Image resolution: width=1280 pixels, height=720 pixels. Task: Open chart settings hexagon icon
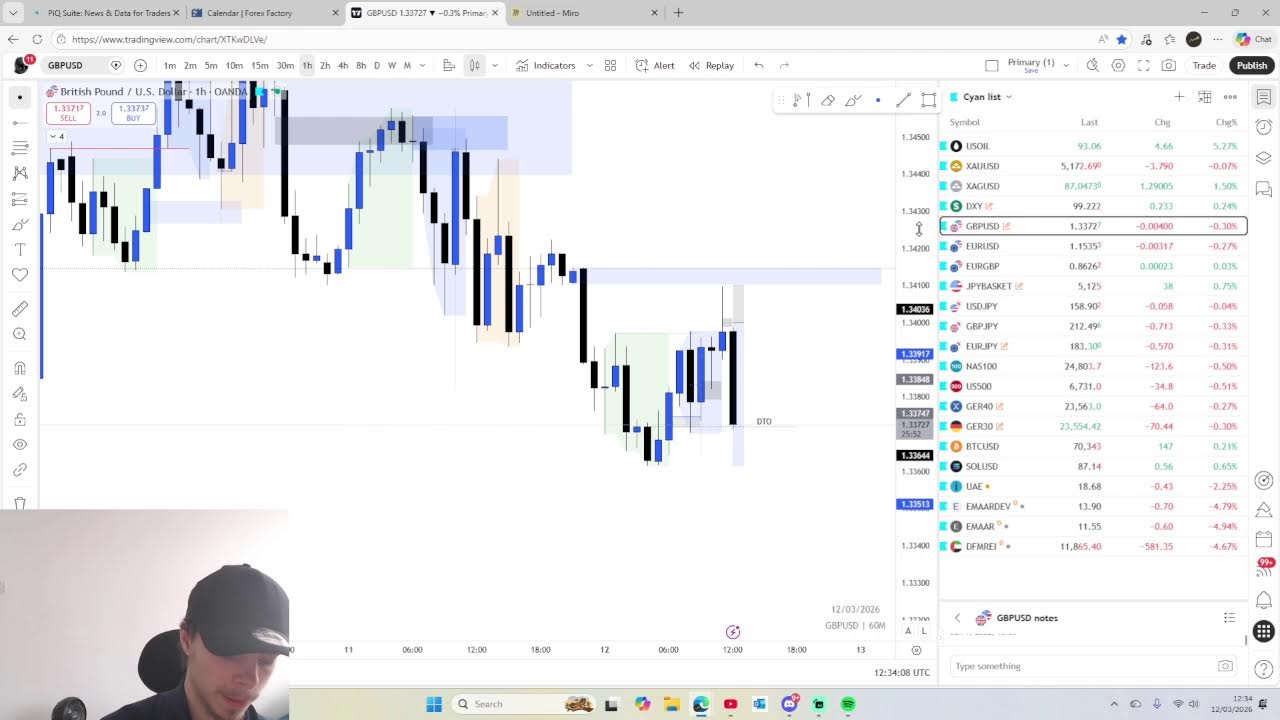tap(1118, 65)
